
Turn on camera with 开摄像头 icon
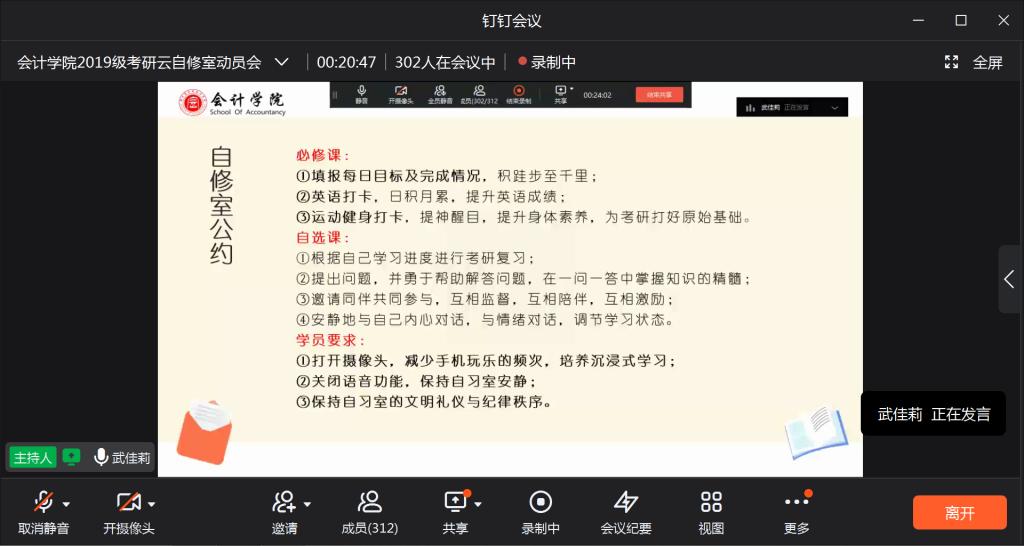click(127, 502)
